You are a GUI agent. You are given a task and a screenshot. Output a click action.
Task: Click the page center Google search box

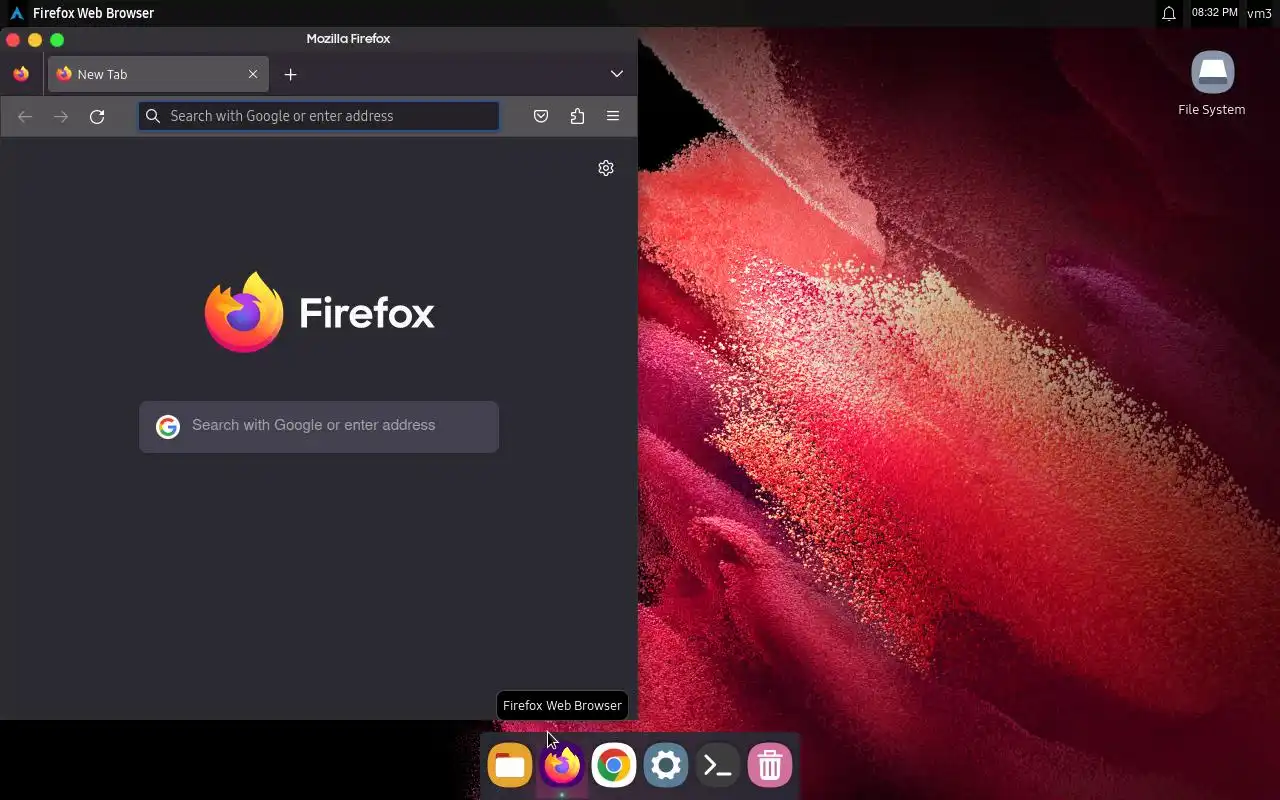click(319, 426)
